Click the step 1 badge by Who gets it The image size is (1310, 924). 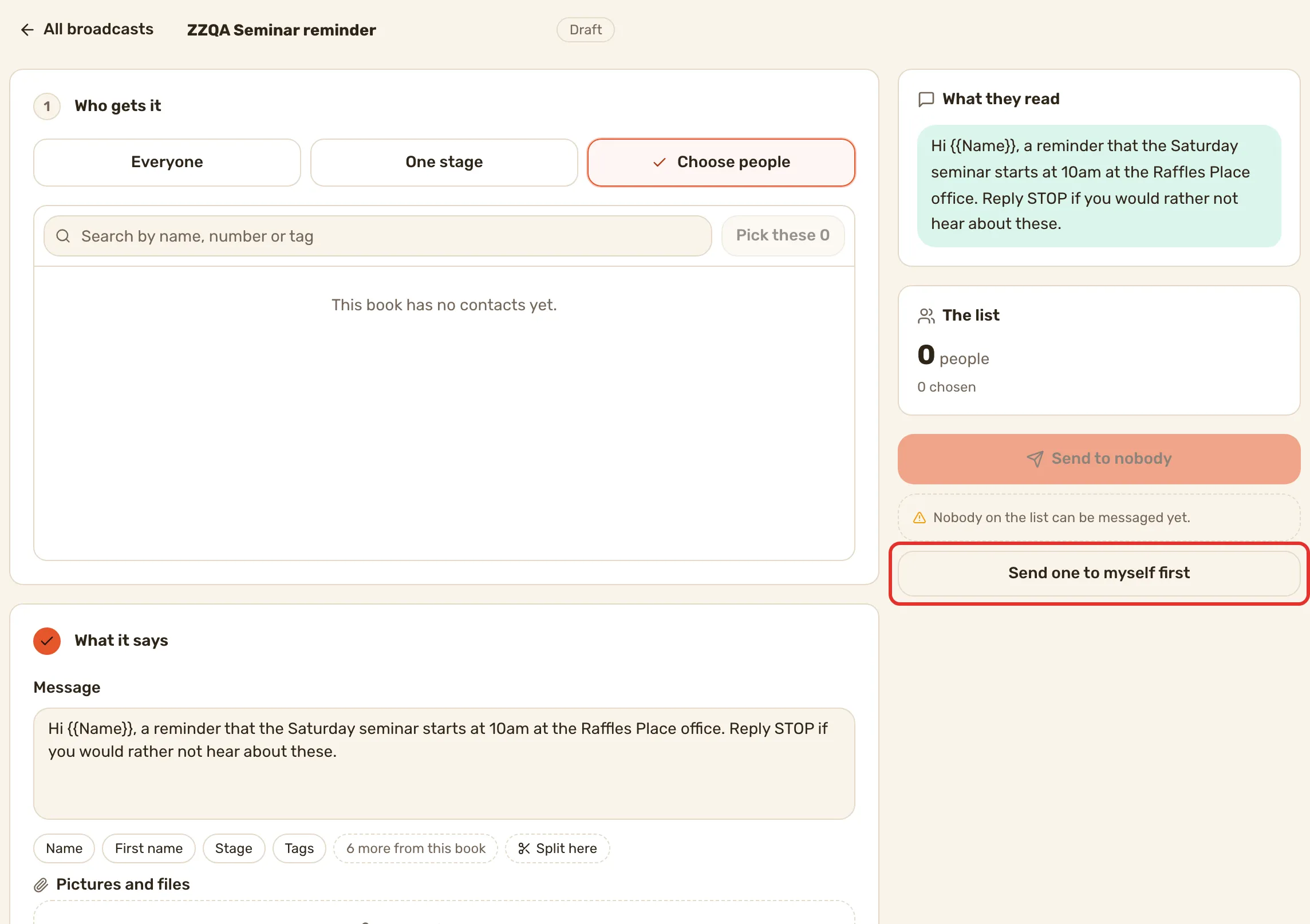pyautogui.click(x=47, y=106)
